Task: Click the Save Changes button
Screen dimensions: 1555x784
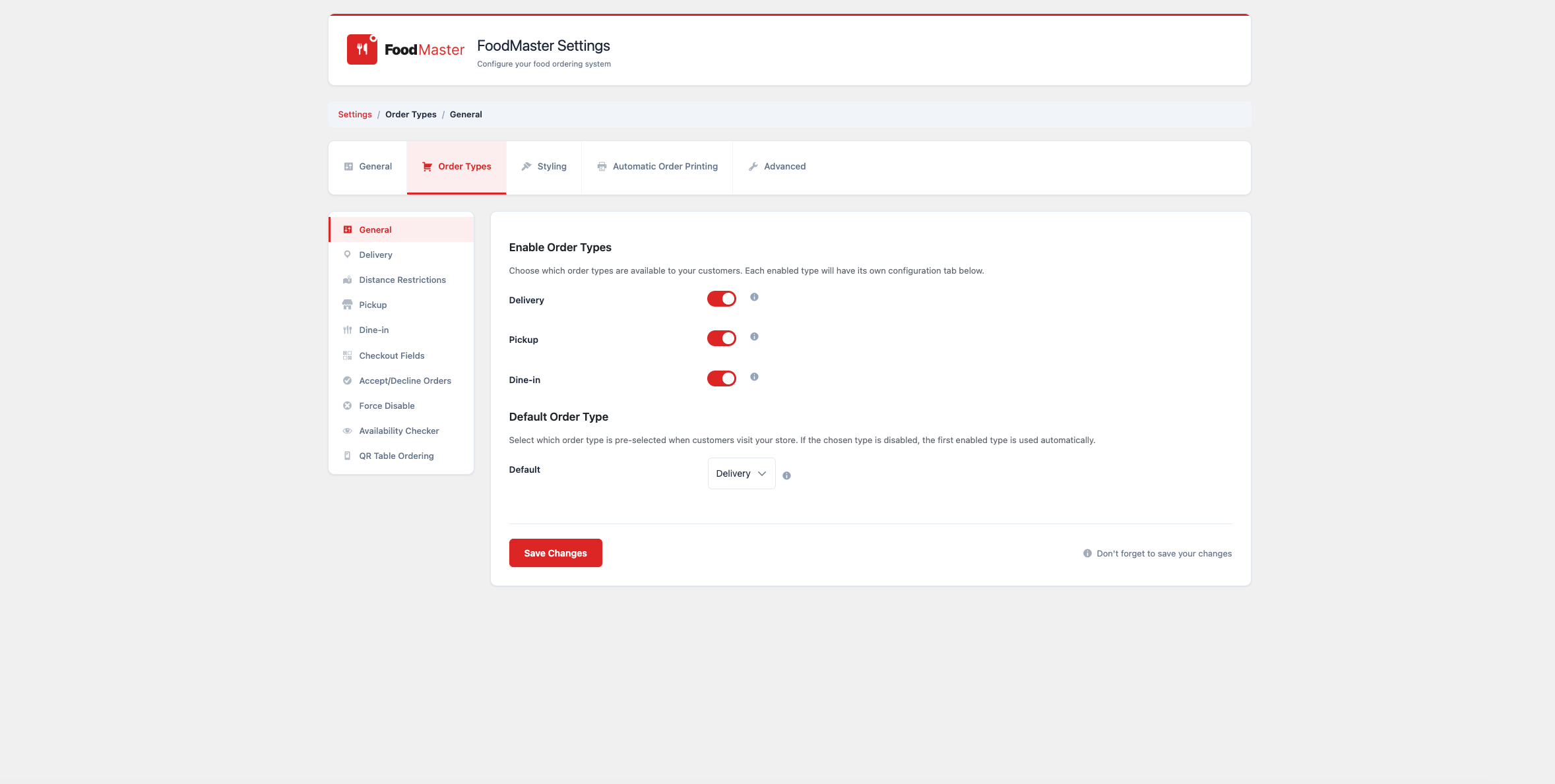Action: [555, 553]
